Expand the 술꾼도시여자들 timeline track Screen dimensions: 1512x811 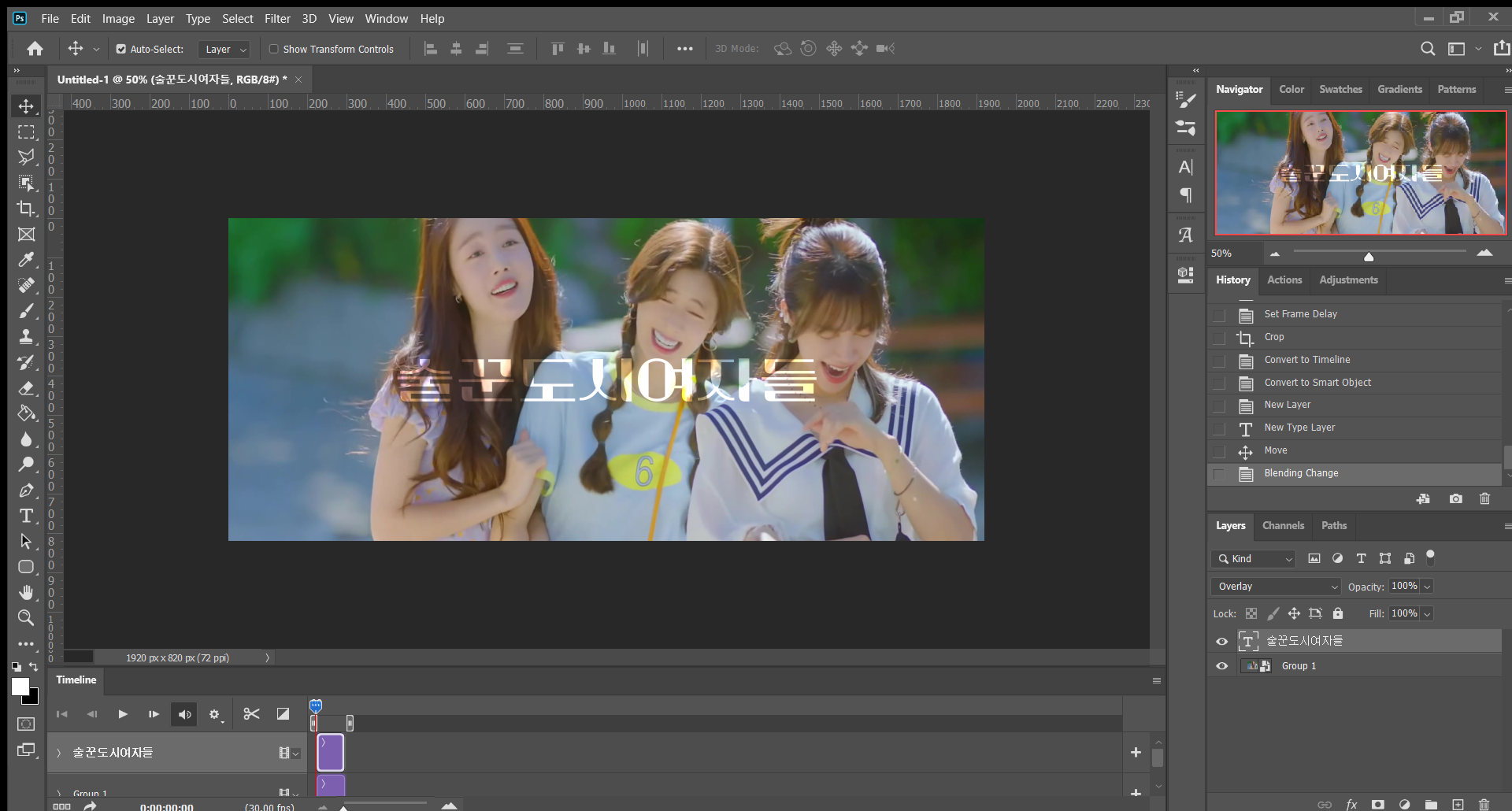(x=58, y=753)
